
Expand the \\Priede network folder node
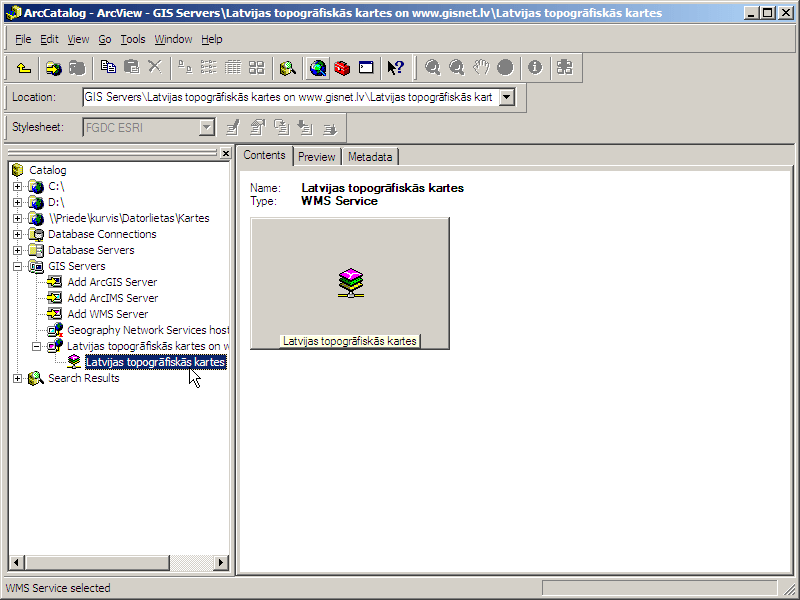17,218
